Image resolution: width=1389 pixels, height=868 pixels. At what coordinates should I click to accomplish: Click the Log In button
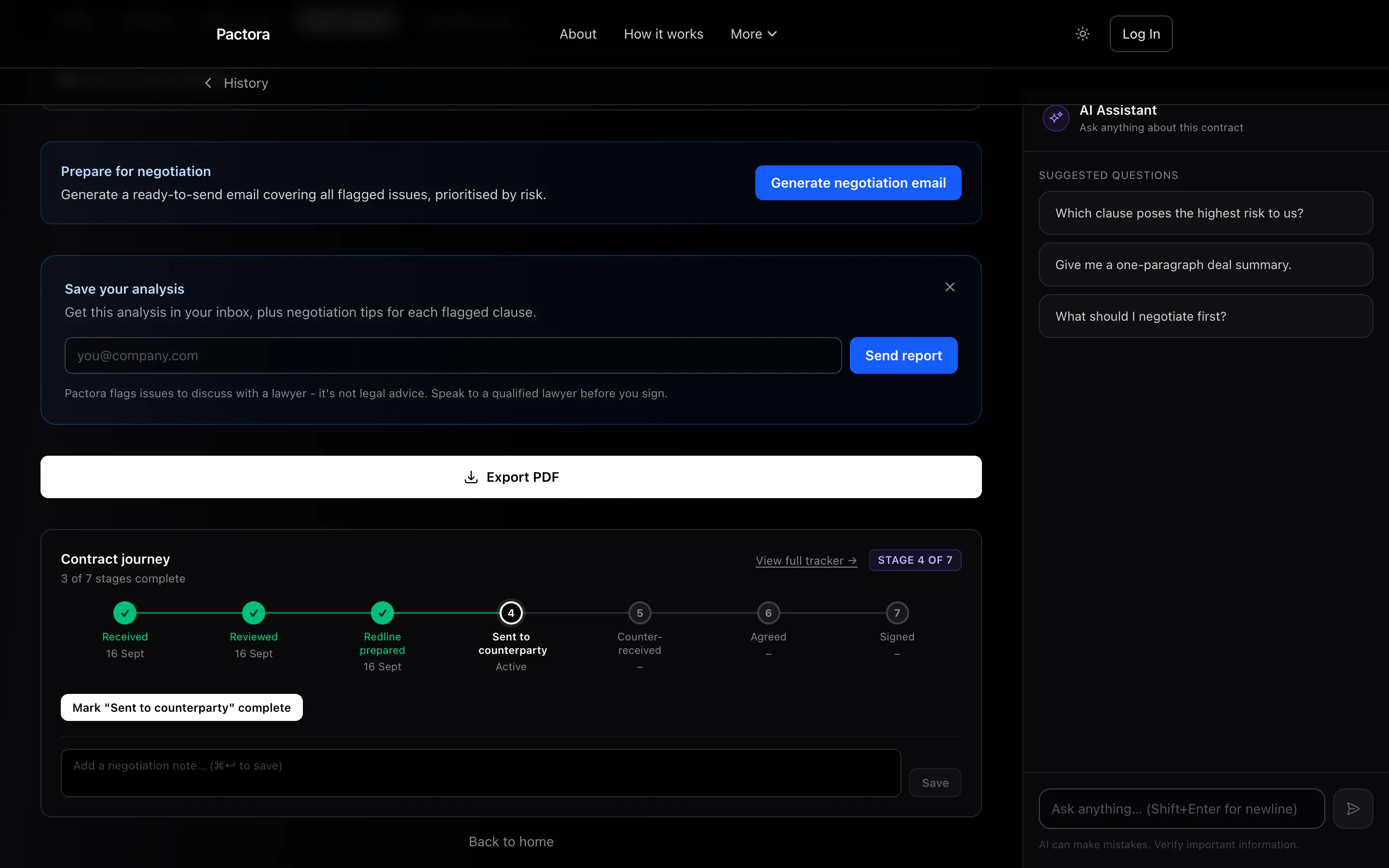point(1141,34)
